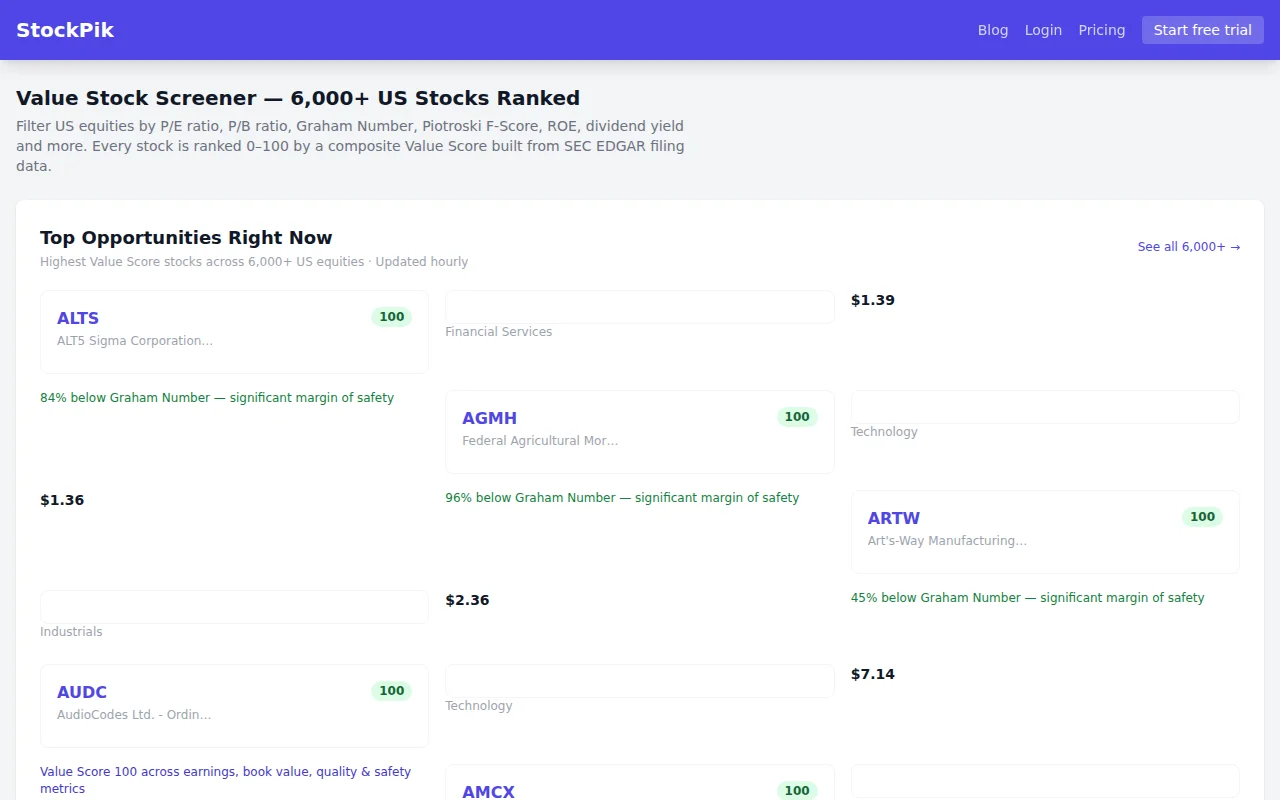The height and width of the screenshot is (800, 1280).
Task: Click the Value Stock Screener page heading
Action: [298, 98]
